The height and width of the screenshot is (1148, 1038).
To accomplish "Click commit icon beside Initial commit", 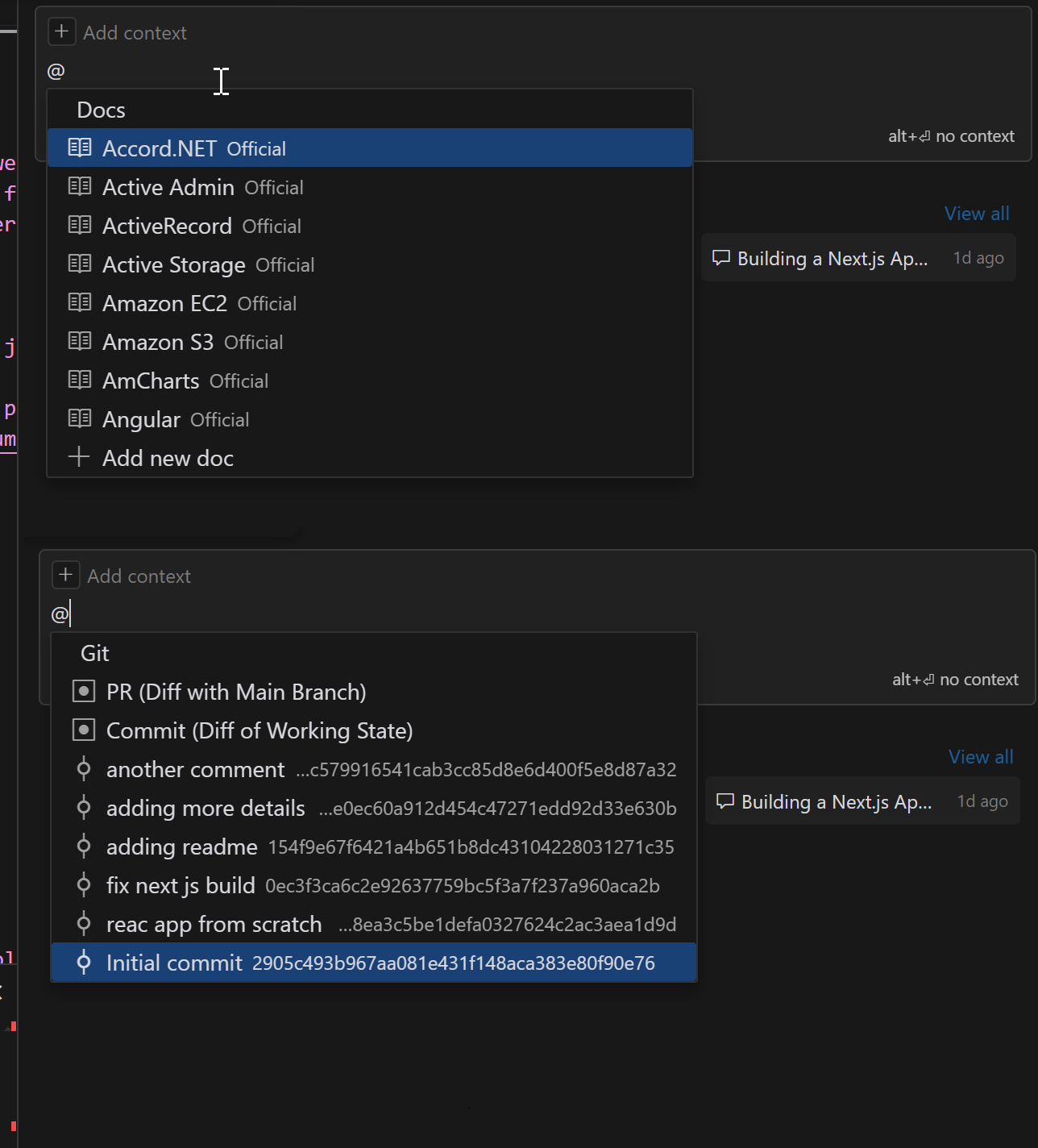I will pos(84,963).
